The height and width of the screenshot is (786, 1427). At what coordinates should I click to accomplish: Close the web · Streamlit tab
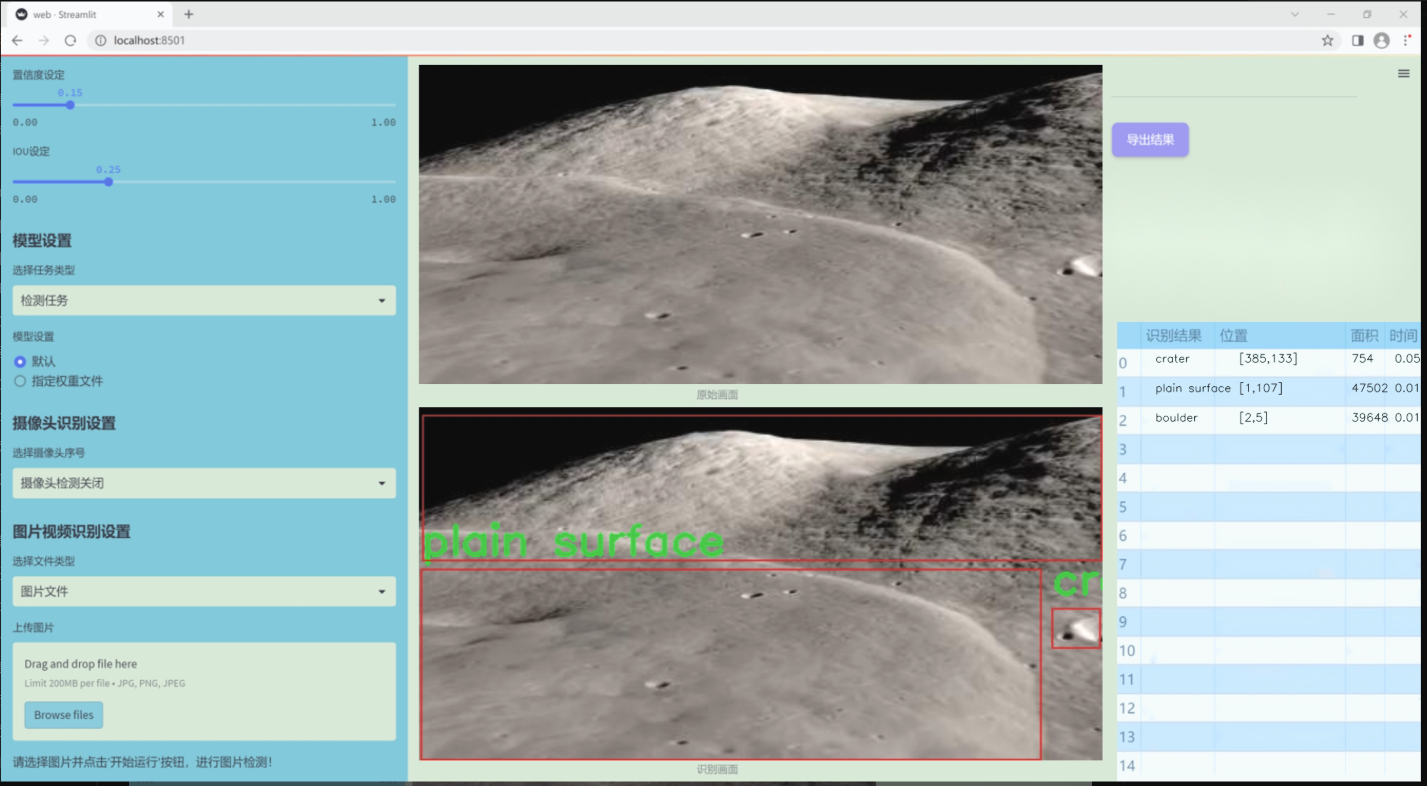click(159, 14)
